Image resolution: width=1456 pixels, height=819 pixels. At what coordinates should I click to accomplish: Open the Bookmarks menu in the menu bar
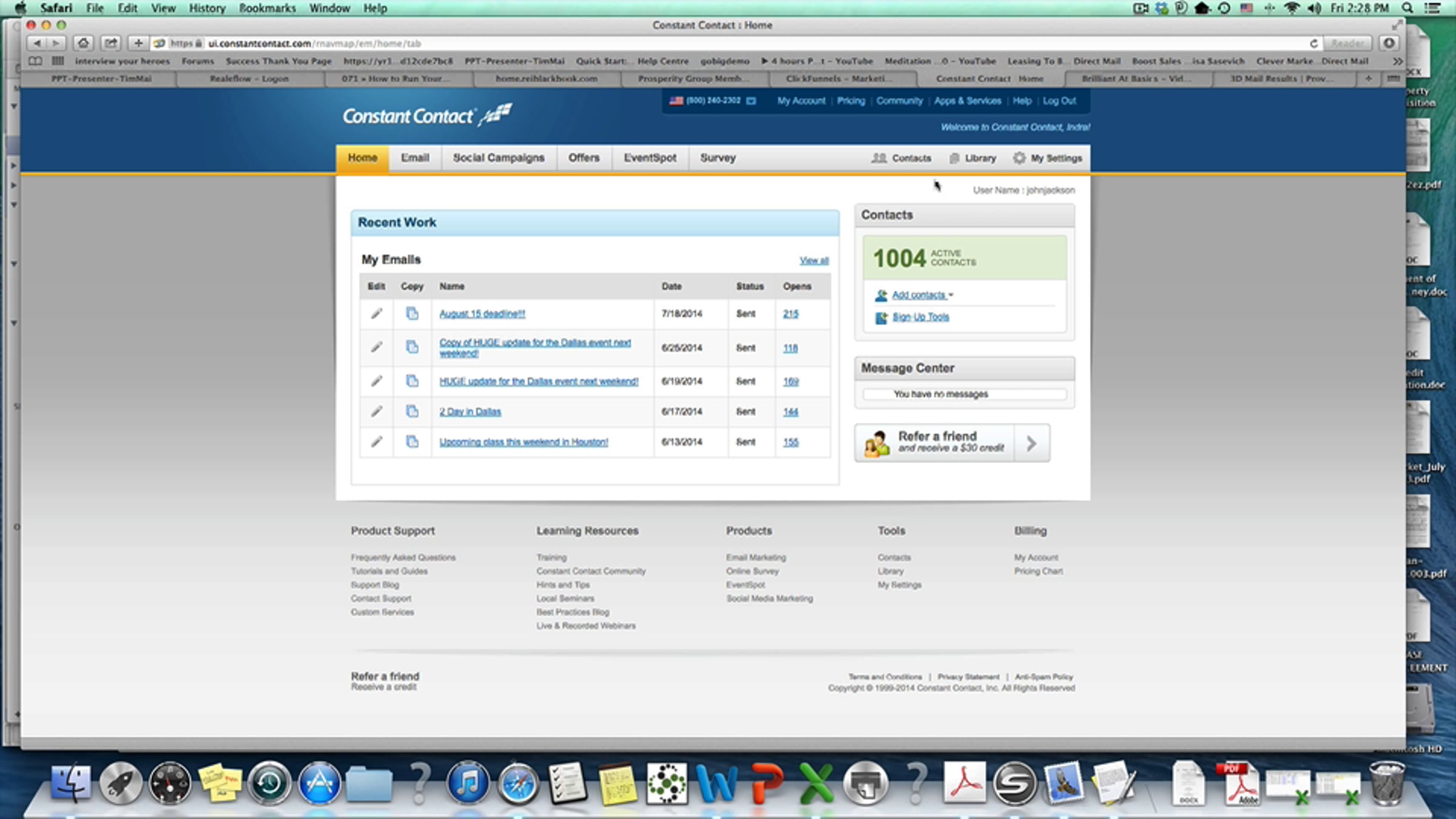pos(267,8)
